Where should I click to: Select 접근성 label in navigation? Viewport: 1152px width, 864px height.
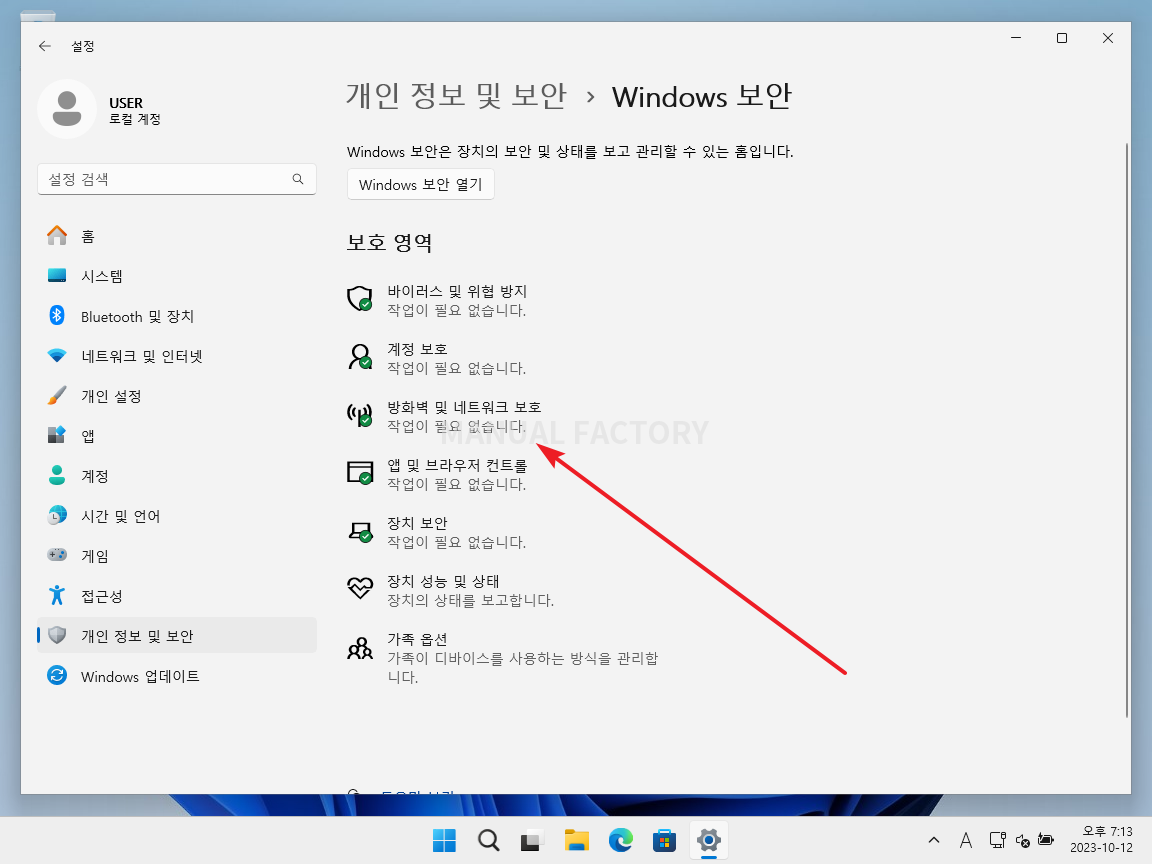(101, 597)
